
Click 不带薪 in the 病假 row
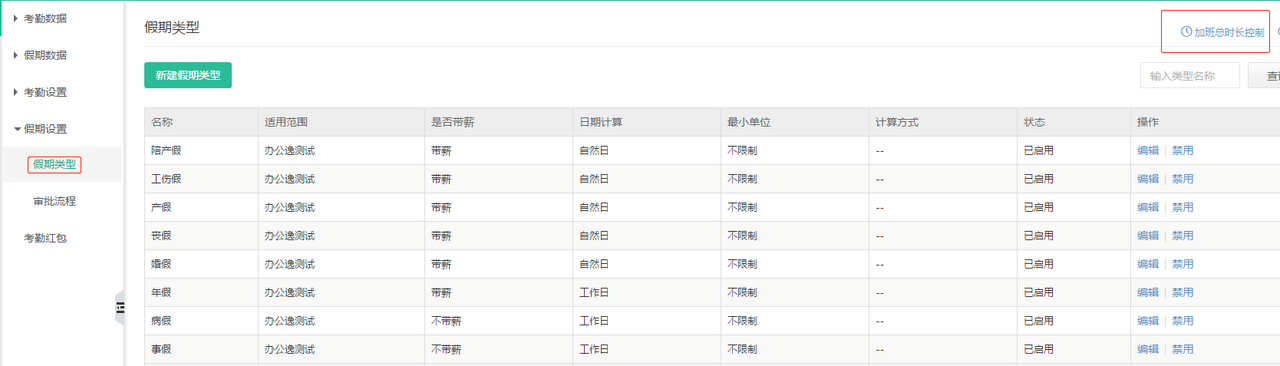coord(446,321)
